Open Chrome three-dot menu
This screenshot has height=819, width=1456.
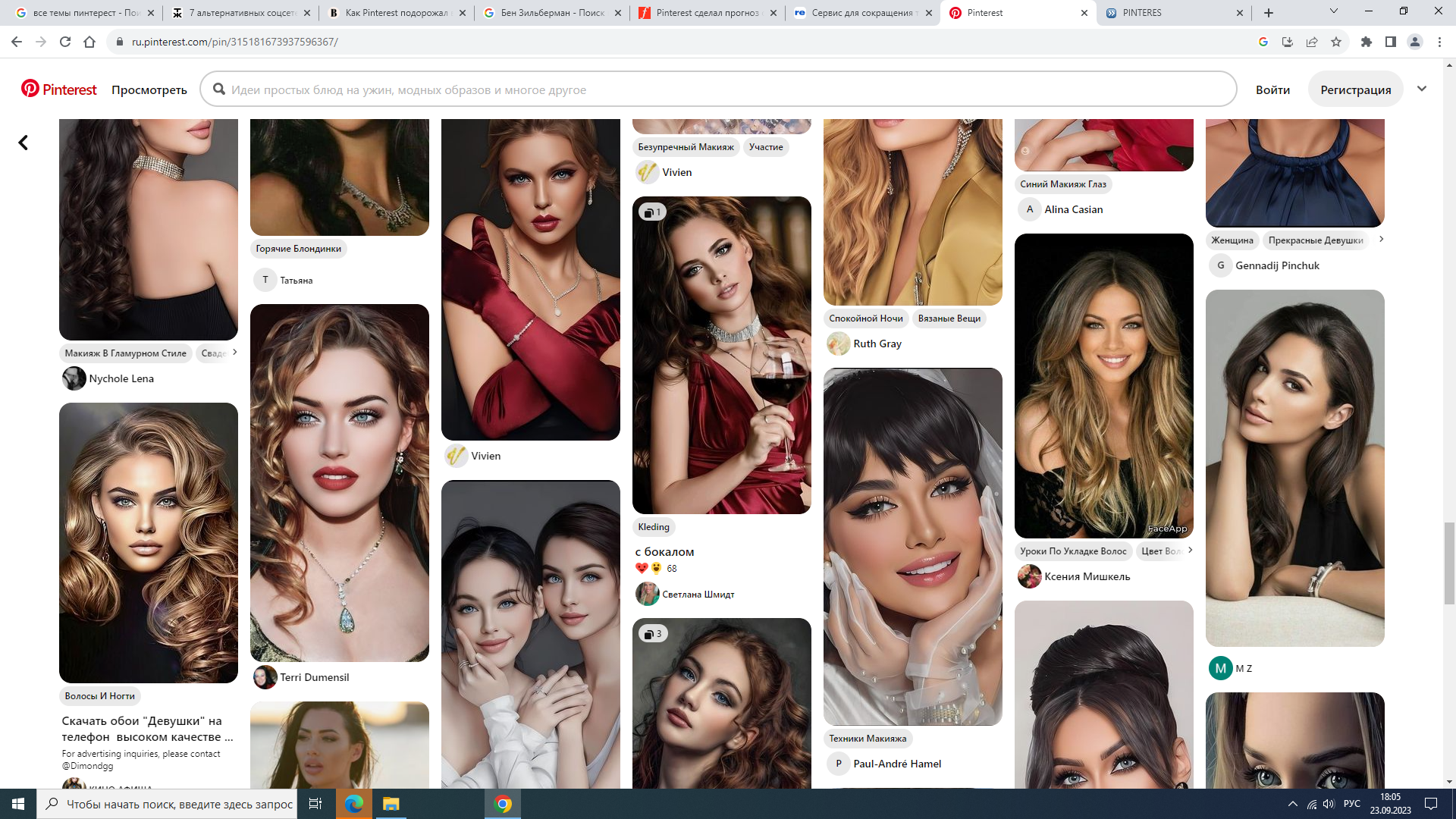1439,42
